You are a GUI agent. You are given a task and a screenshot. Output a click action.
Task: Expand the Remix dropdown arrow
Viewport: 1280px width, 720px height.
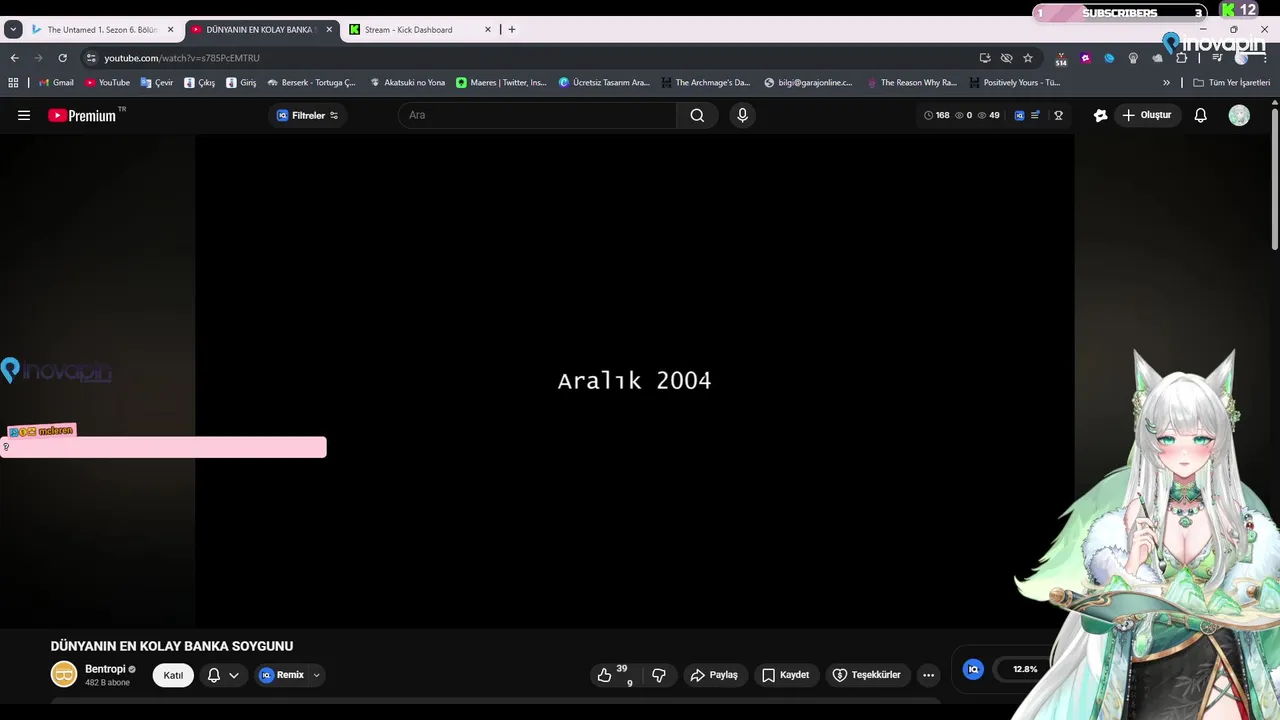tap(317, 675)
